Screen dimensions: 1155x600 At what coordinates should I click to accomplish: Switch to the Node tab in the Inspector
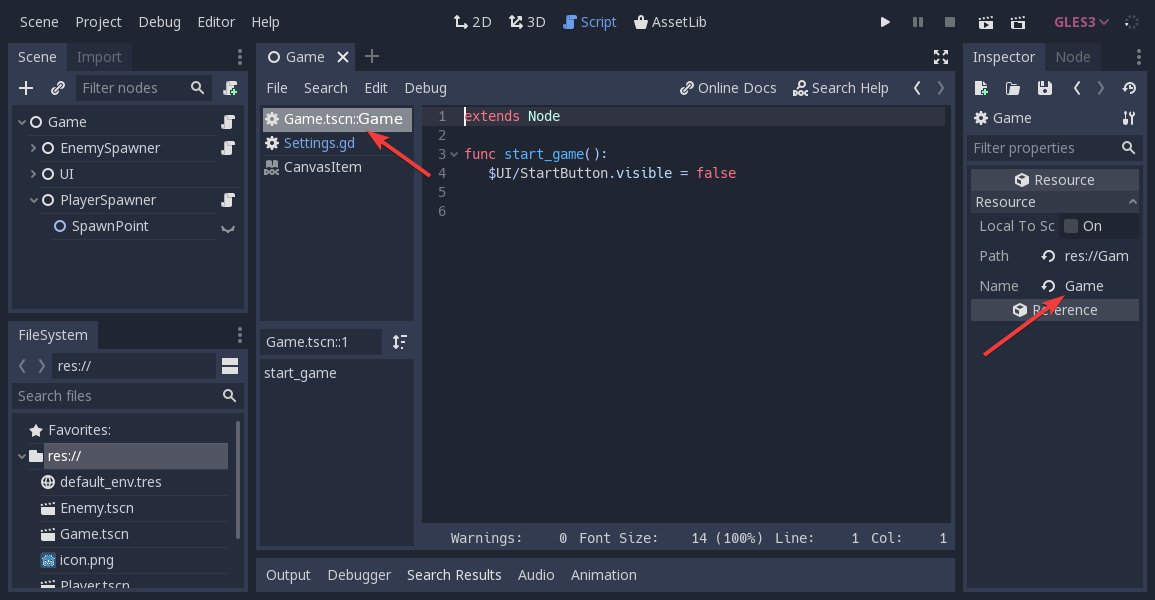(x=1073, y=57)
